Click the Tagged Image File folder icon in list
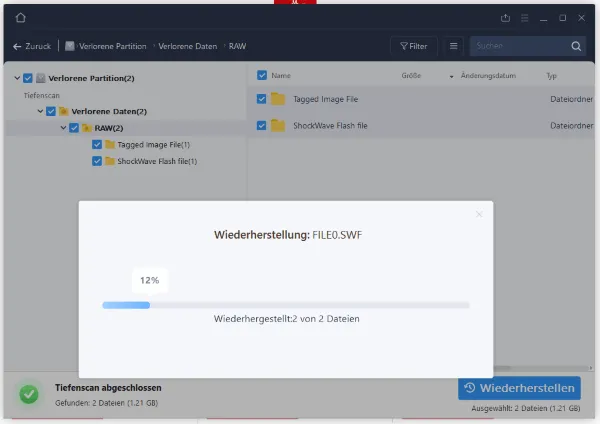 (278, 99)
